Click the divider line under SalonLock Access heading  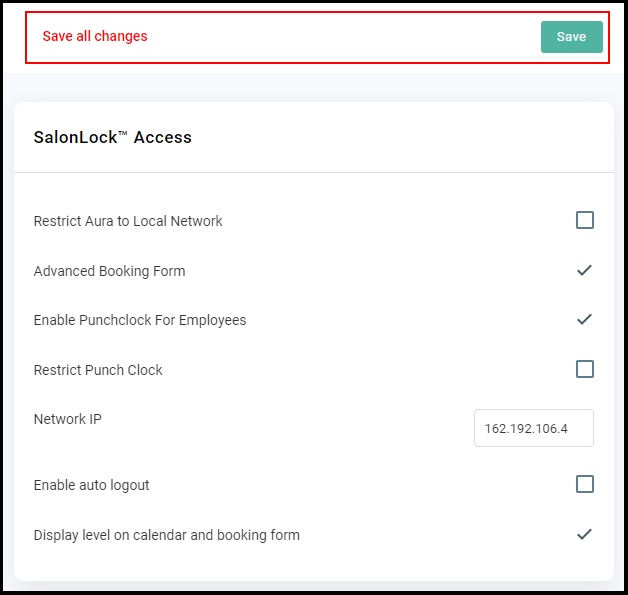tap(314, 173)
